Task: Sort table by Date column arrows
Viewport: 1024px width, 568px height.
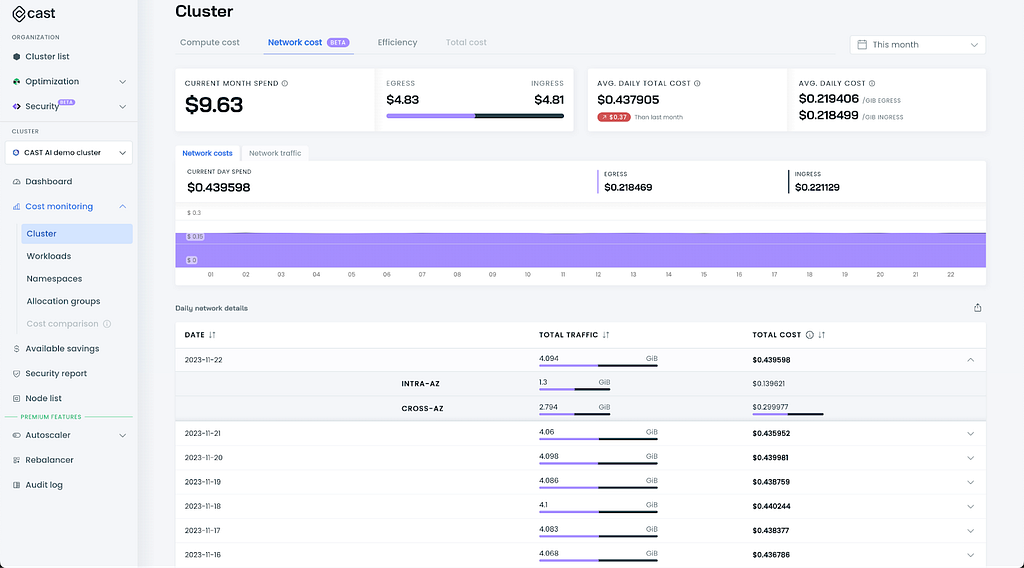Action: coord(212,335)
